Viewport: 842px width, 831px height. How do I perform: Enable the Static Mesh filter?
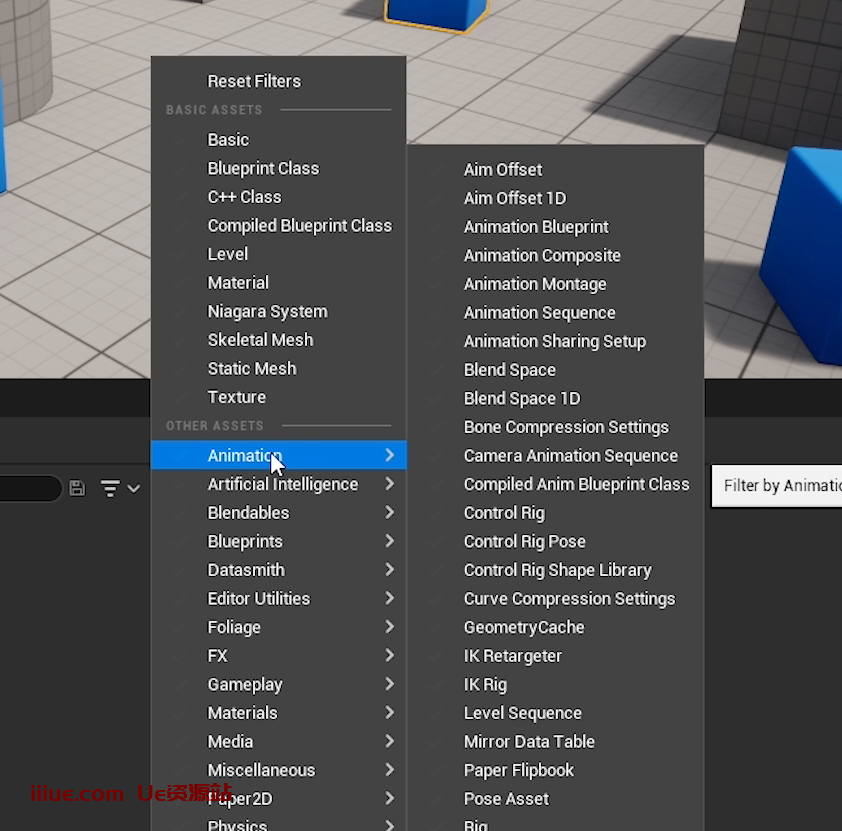point(252,368)
